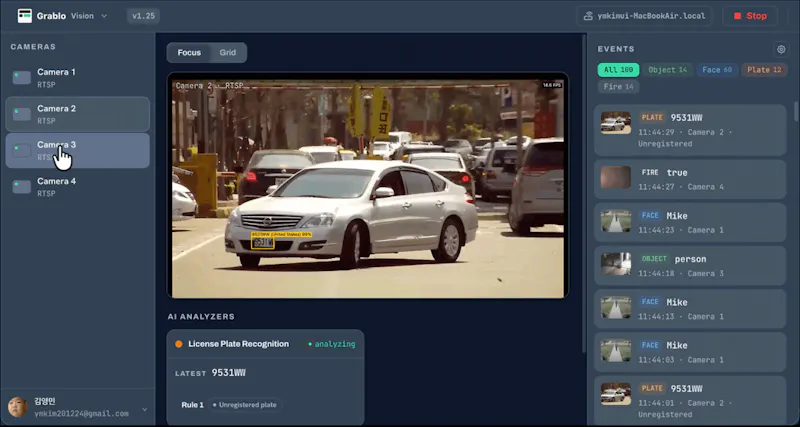Filter events by Object 14
The image size is (800, 427).
click(x=668, y=70)
